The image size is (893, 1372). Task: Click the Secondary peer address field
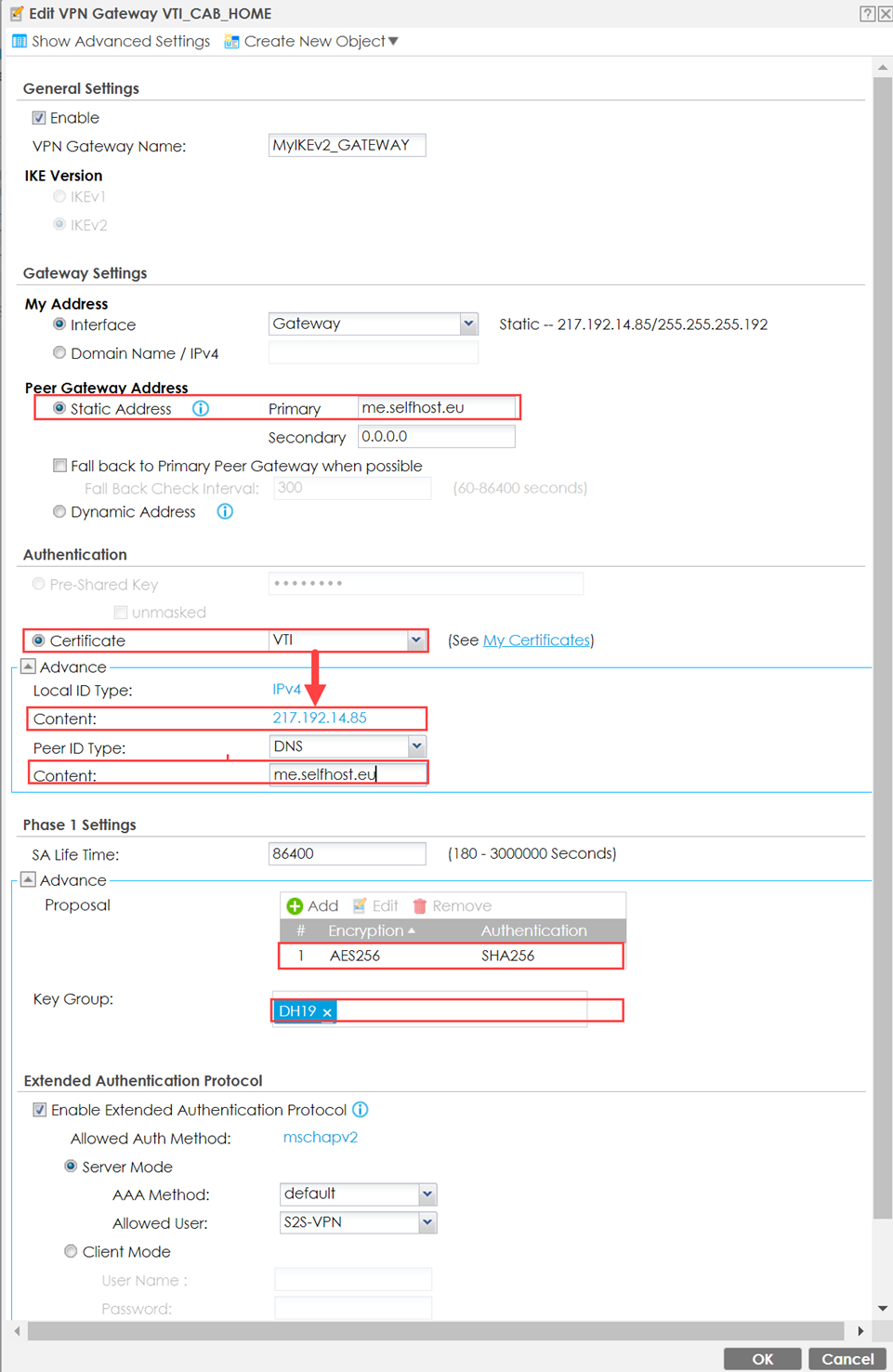pos(436,436)
